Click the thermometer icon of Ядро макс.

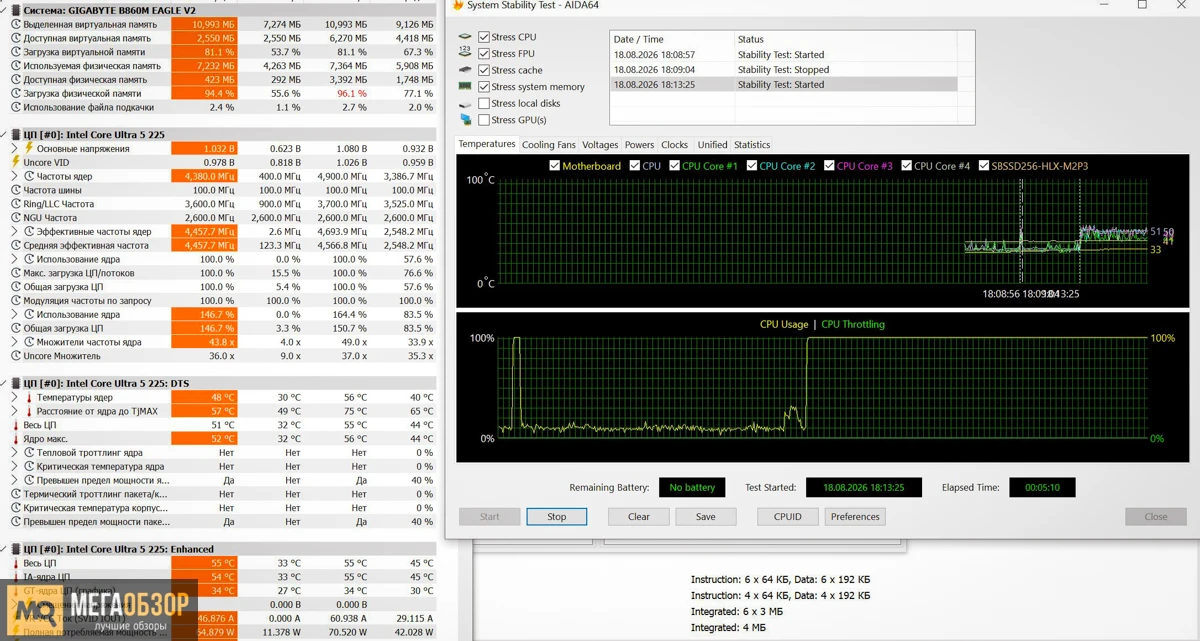tap(15, 439)
